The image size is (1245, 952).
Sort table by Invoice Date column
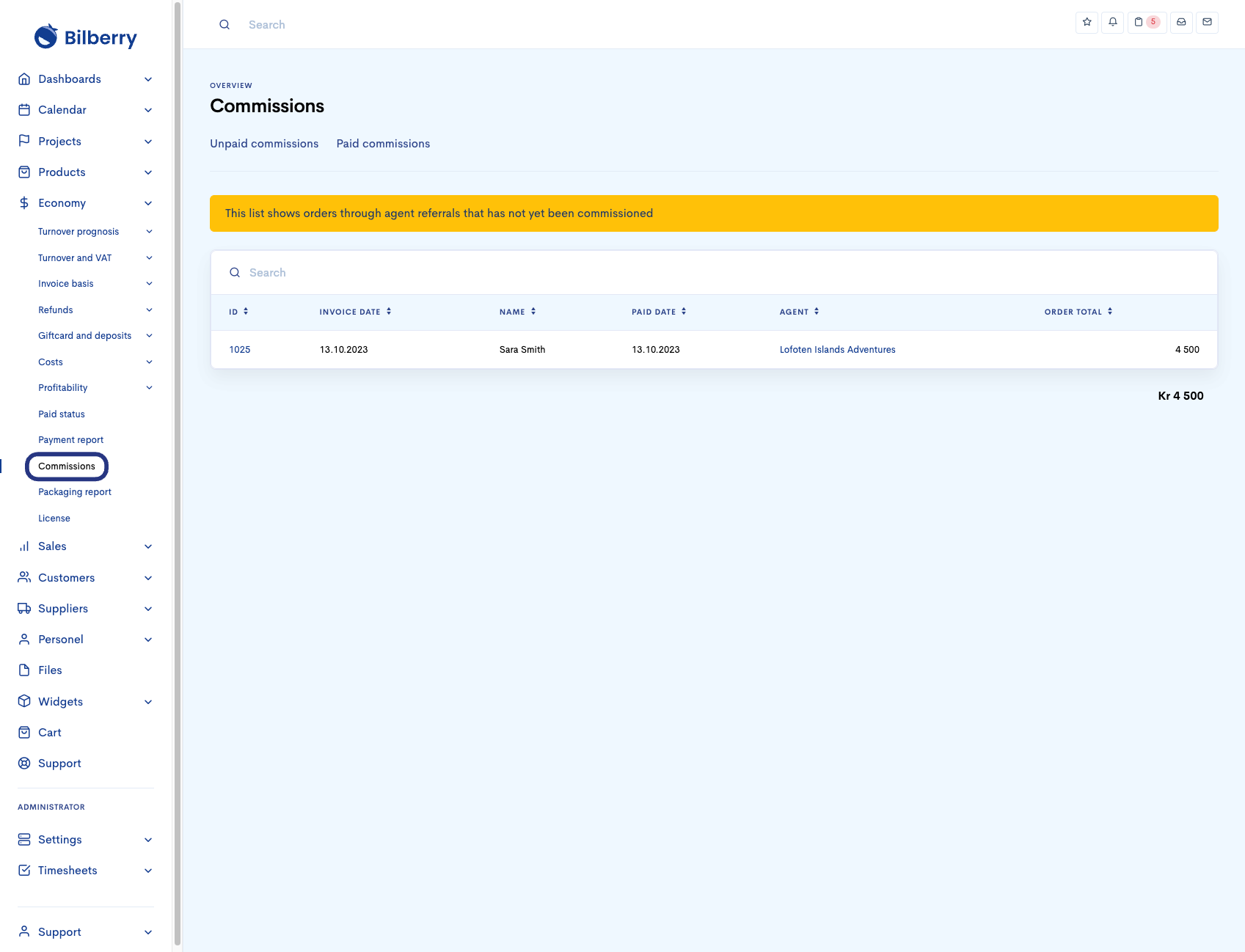point(355,312)
